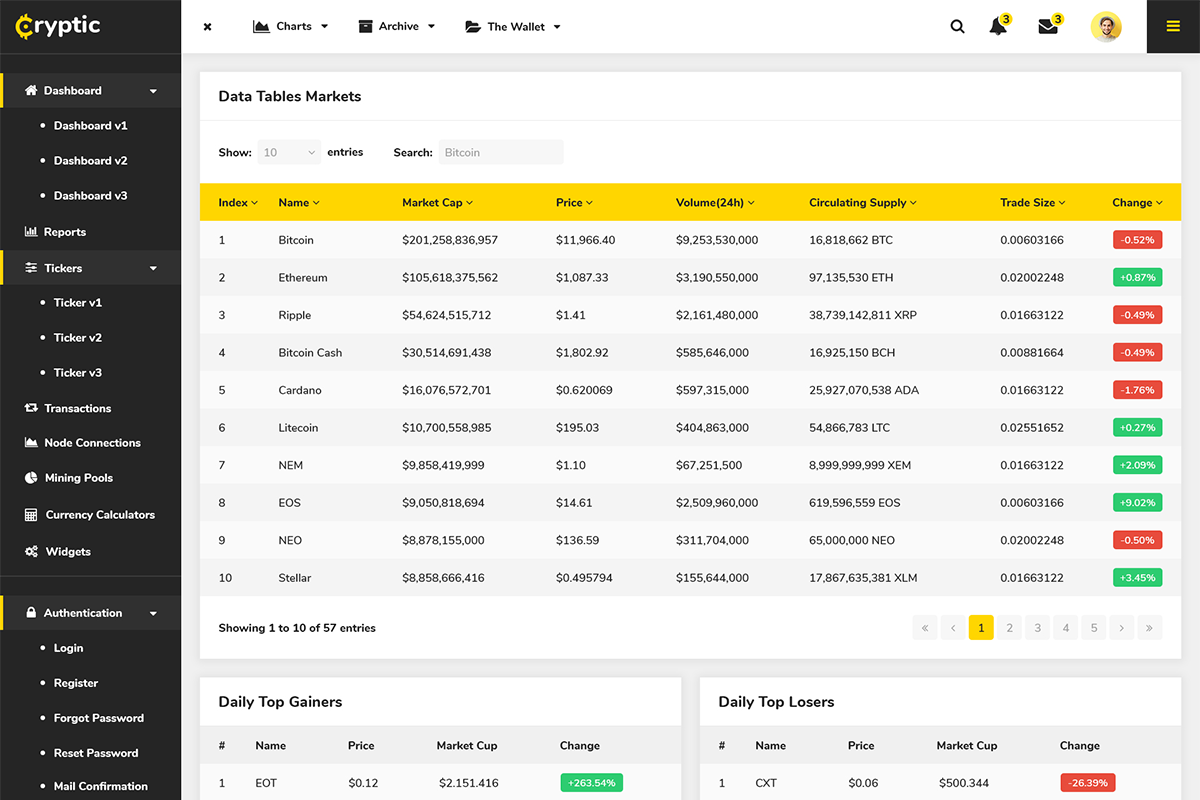Sort table by Market Cap column

pyautogui.click(x=437, y=203)
